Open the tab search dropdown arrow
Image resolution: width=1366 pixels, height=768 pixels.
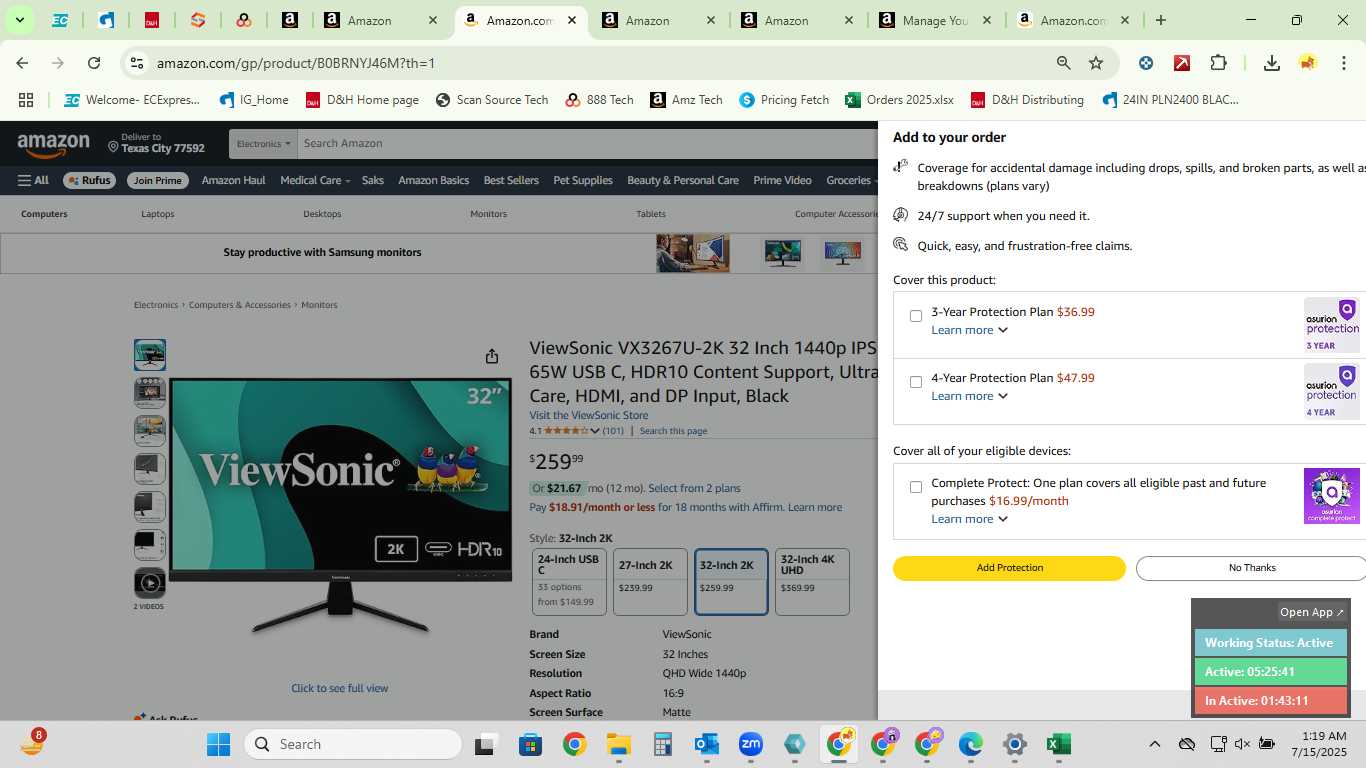click(19, 20)
